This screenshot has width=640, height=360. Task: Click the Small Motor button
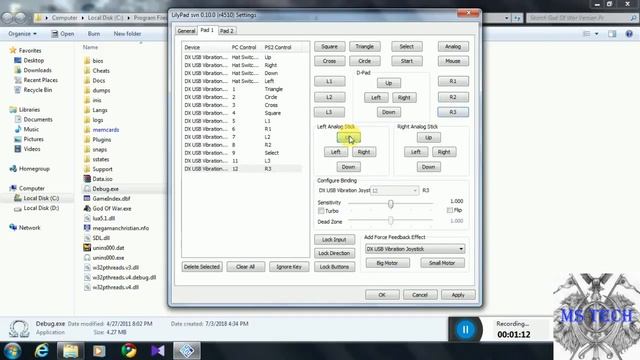(x=442, y=263)
